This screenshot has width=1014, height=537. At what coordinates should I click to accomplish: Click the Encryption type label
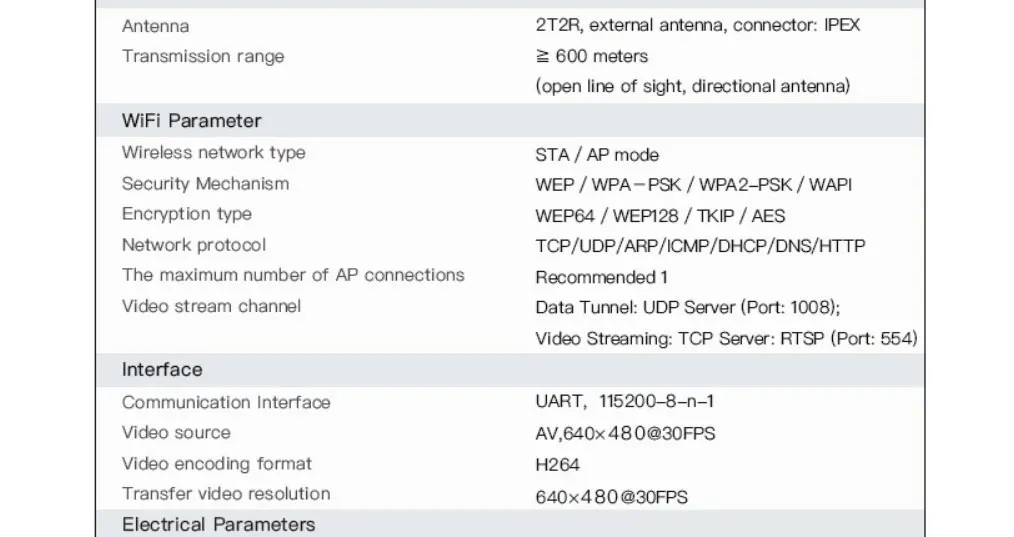pos(186,214)
